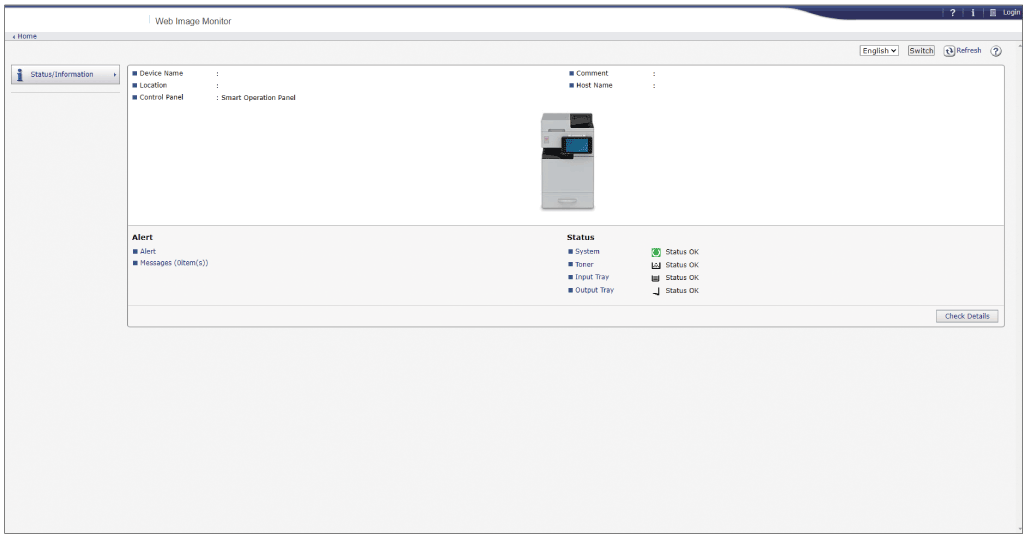The image size is (1028, 539).
Task: Click Status OK text beside Input Tray
Action: click(x=682, y=277)
